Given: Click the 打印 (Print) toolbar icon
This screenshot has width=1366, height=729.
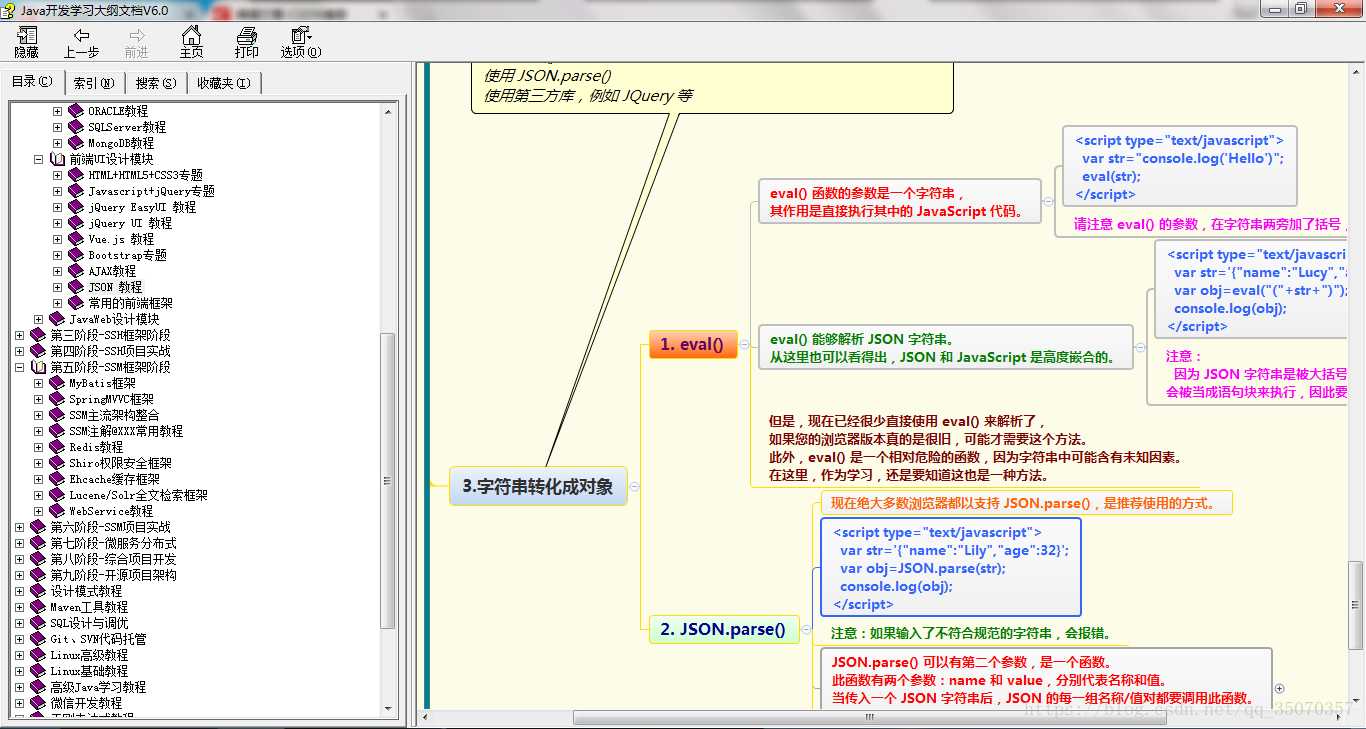Looking at the screenshot, I should (246, 42).
